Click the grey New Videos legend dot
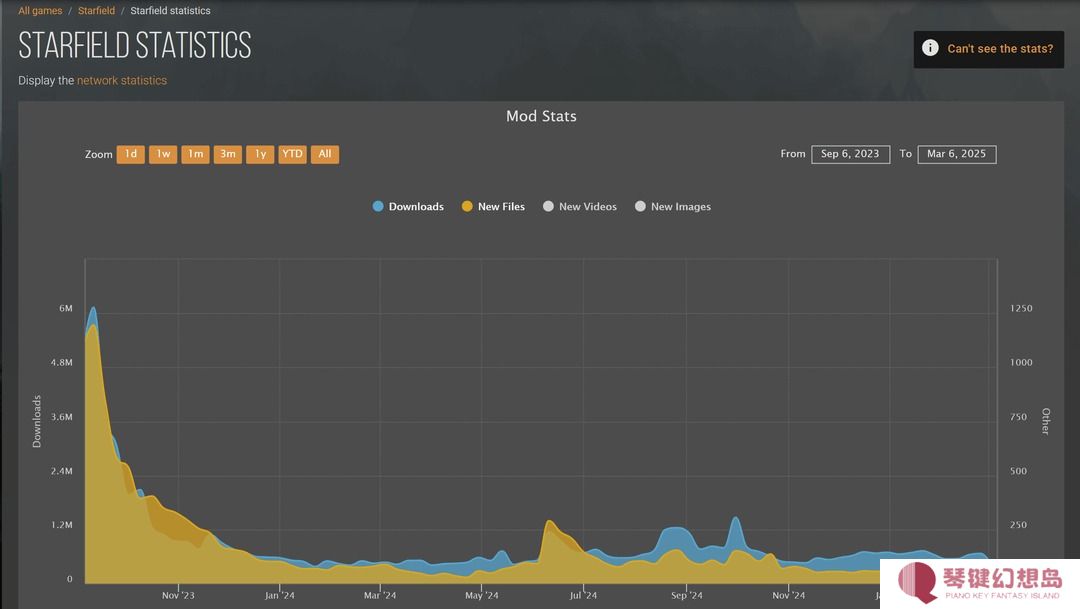 pos(548,206)
